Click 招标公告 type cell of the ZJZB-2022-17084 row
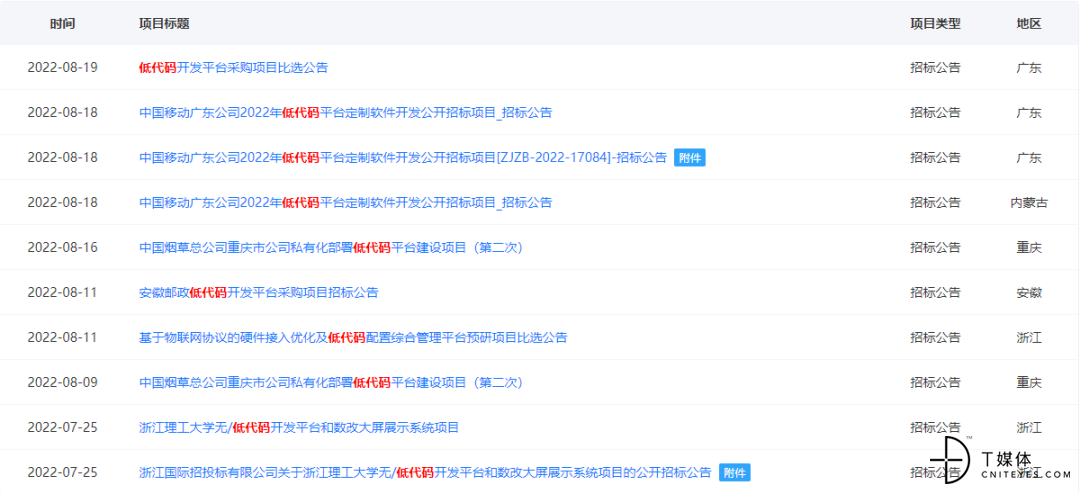This screenshot has width=1080, height=494. [935, 158]
